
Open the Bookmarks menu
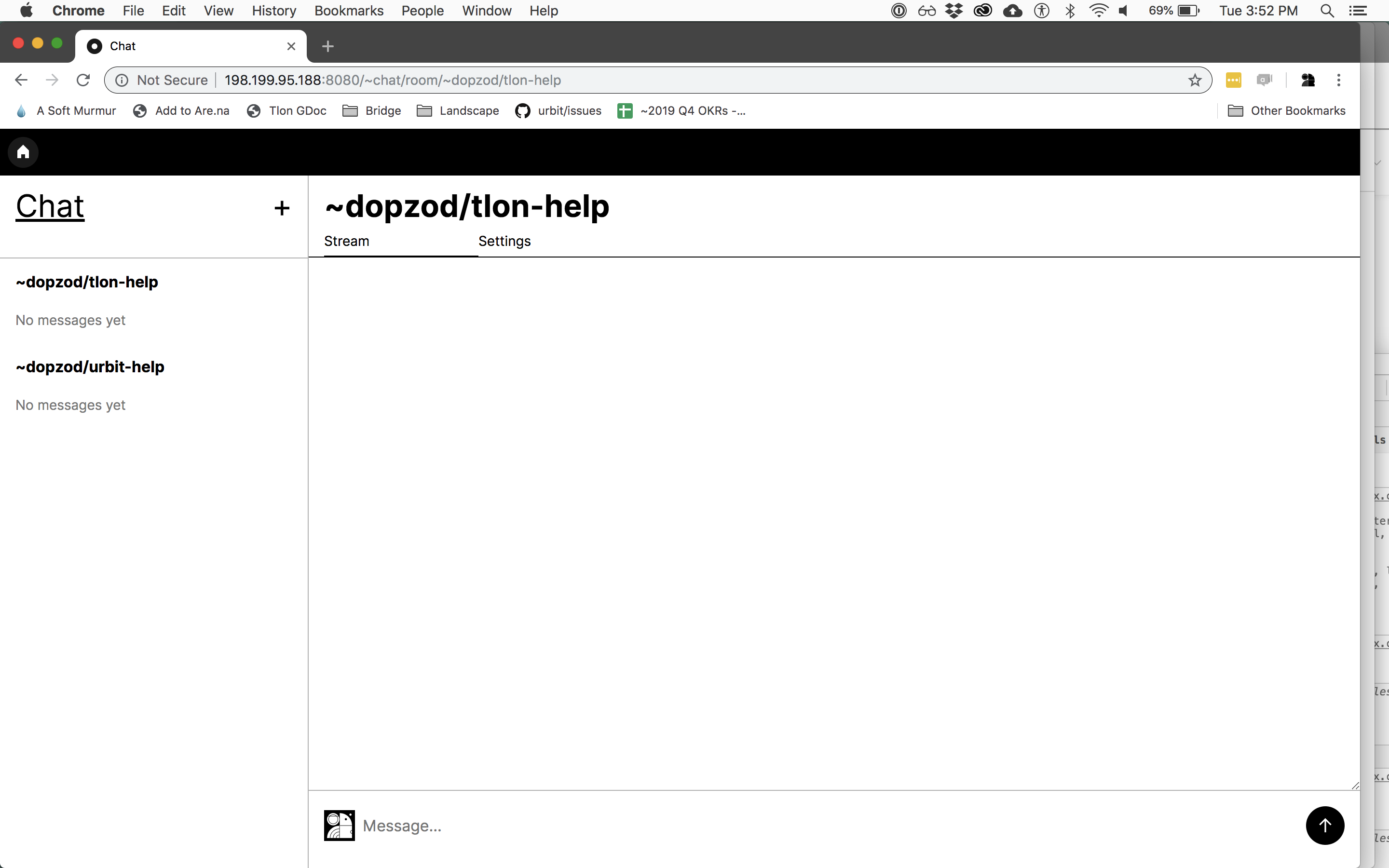coord(349,10)
